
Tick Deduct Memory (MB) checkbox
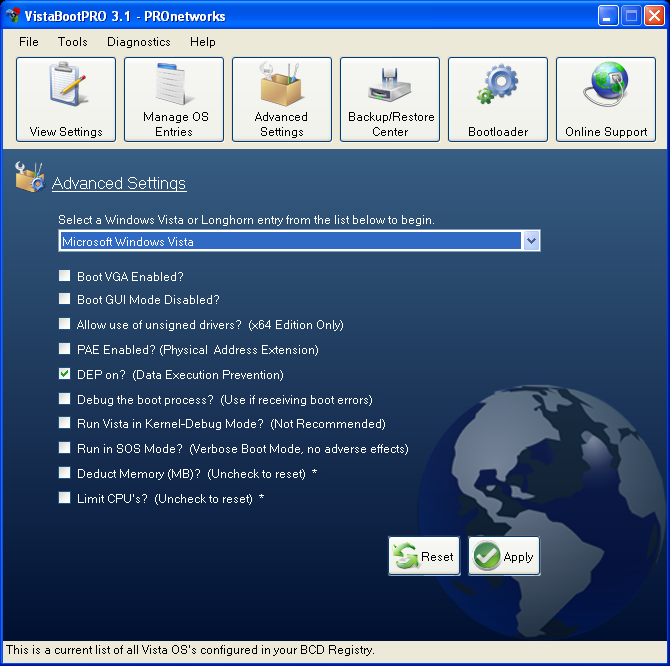(65, 472)
